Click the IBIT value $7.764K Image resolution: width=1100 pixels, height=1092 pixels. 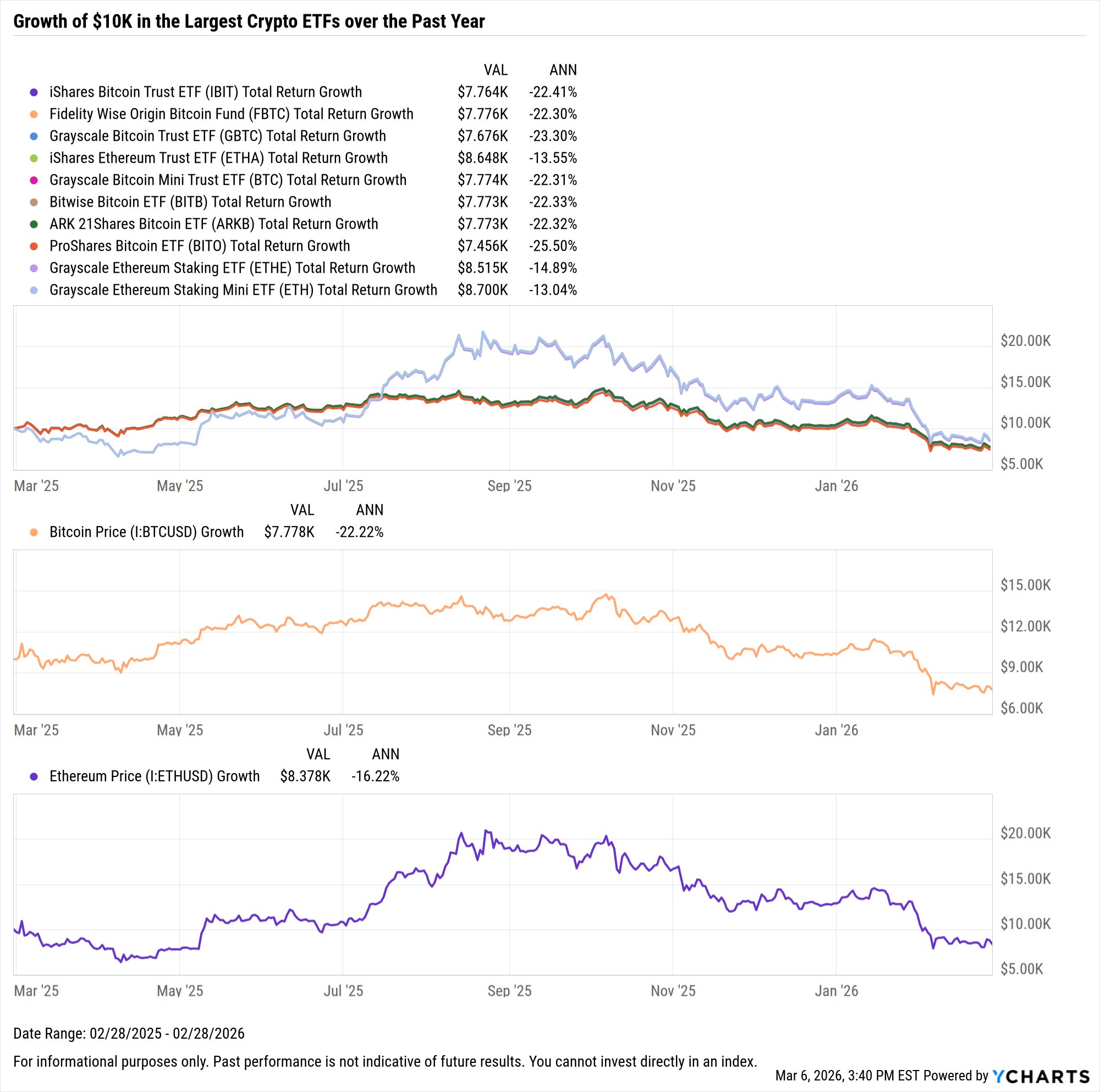pyautogui.click(x=482, y=92)
